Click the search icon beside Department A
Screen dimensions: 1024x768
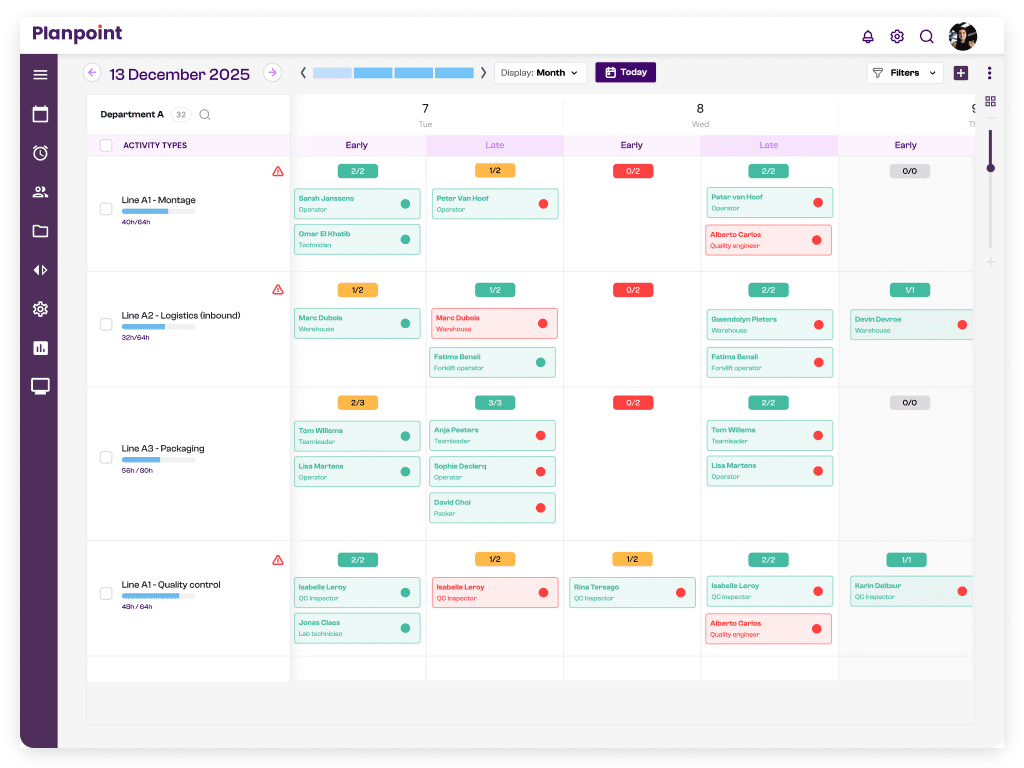205,115
